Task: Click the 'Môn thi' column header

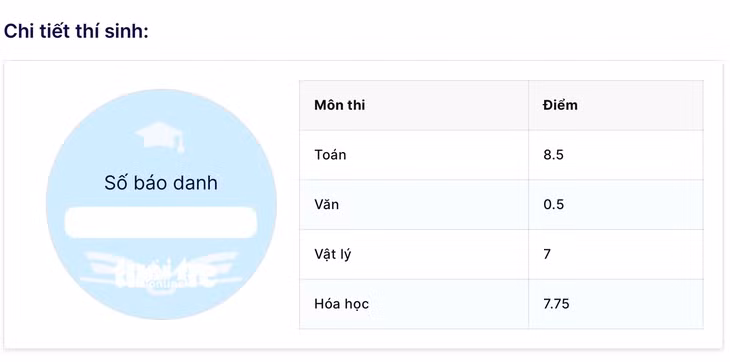Action: coord(339,105)
